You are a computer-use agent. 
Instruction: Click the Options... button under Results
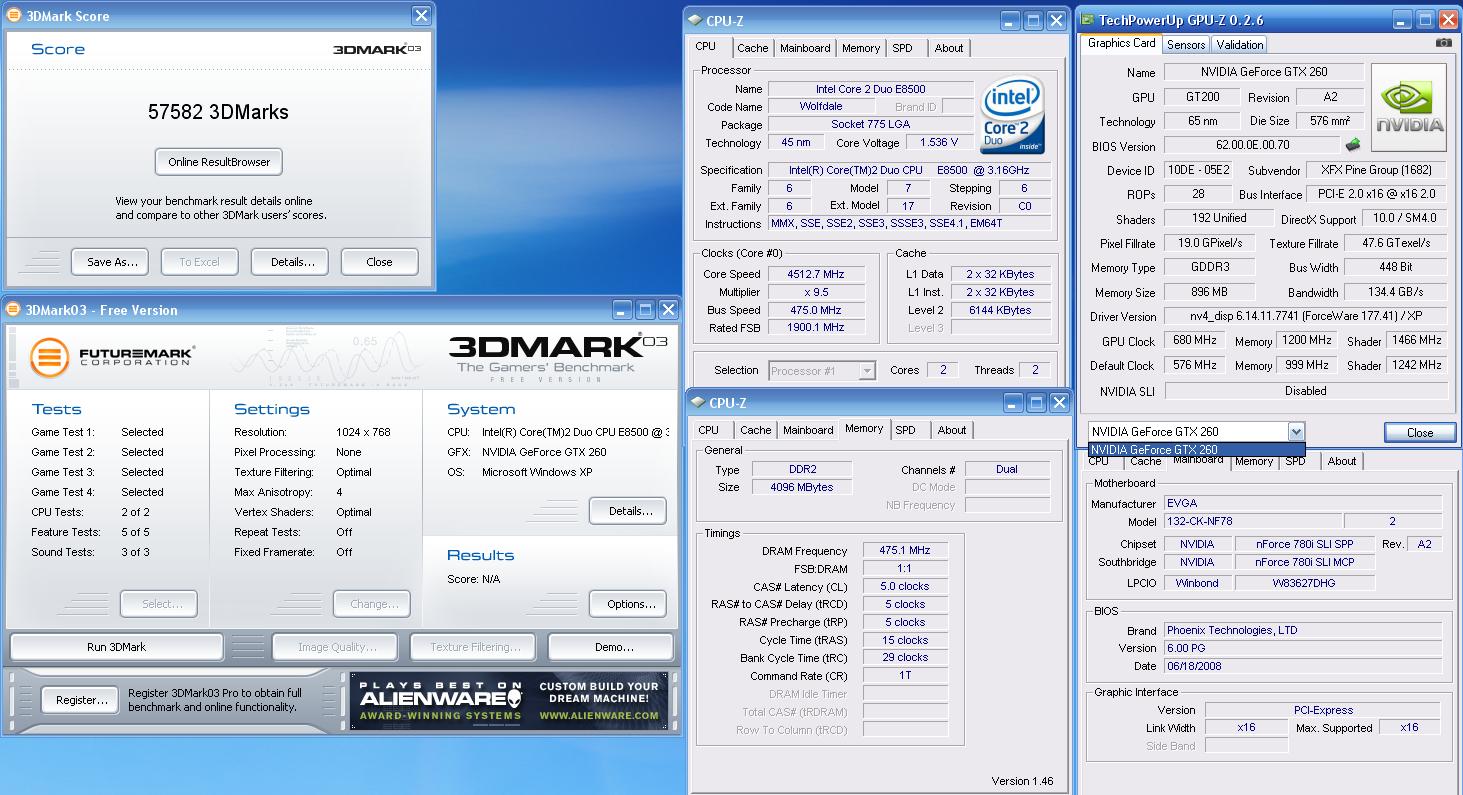click(629, 604)
